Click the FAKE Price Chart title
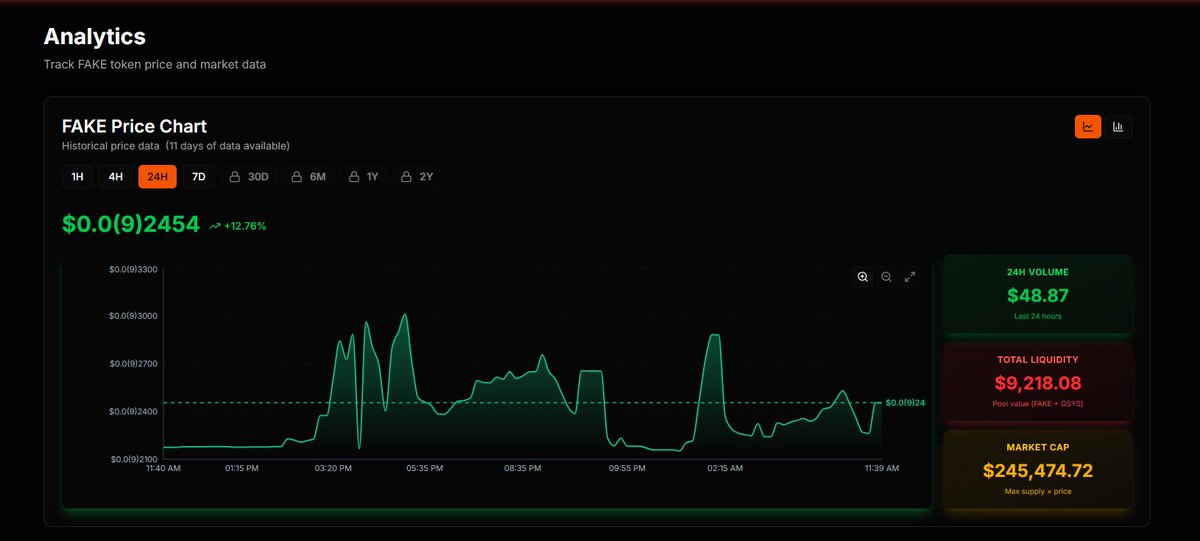The image size is (1200, 541). pos(134,126)
